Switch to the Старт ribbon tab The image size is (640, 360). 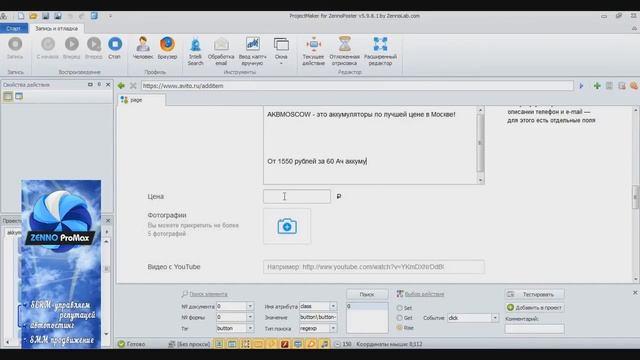[x=14, y=29]
